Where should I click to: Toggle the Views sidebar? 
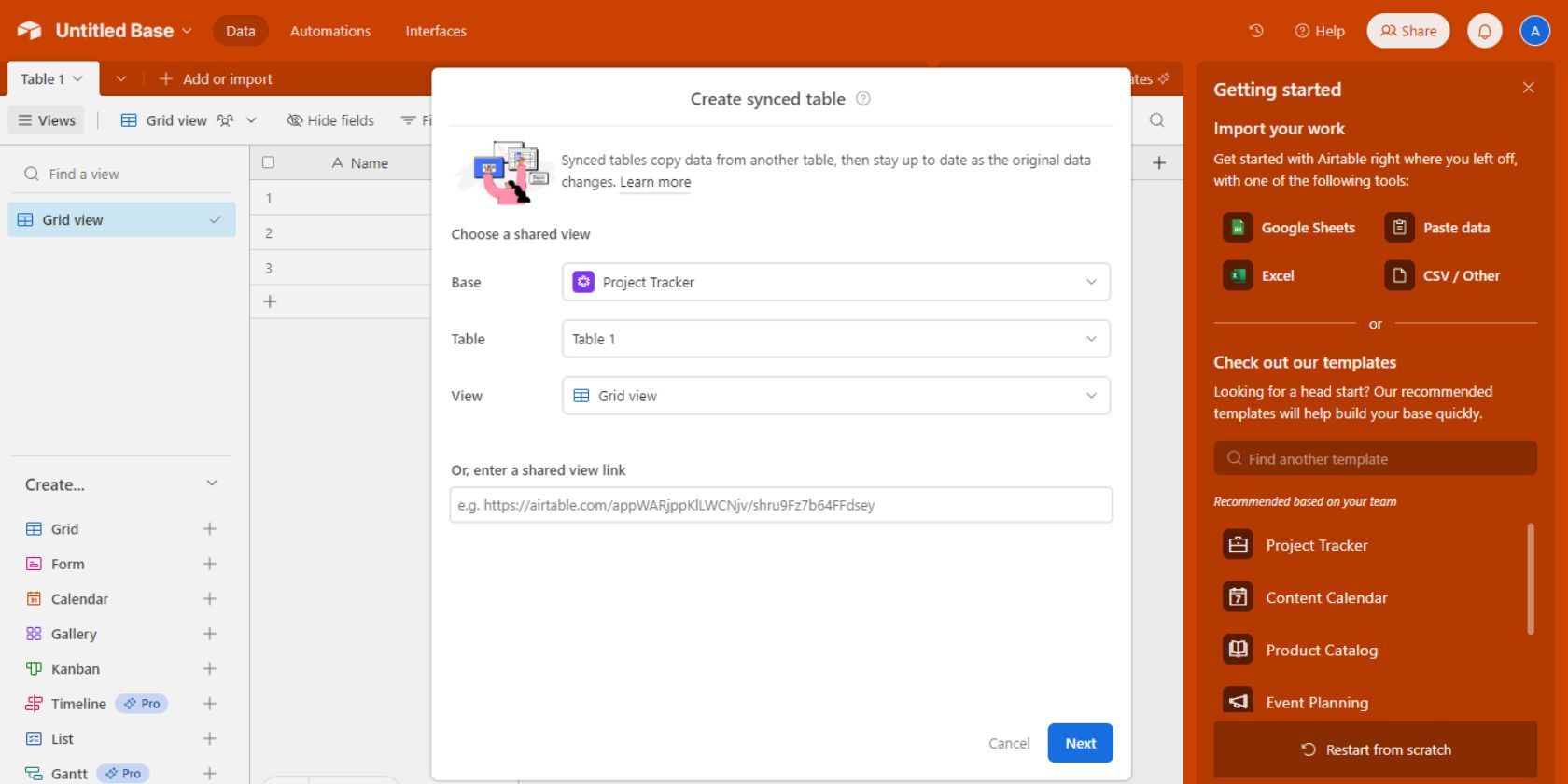[x=47, y=120]
